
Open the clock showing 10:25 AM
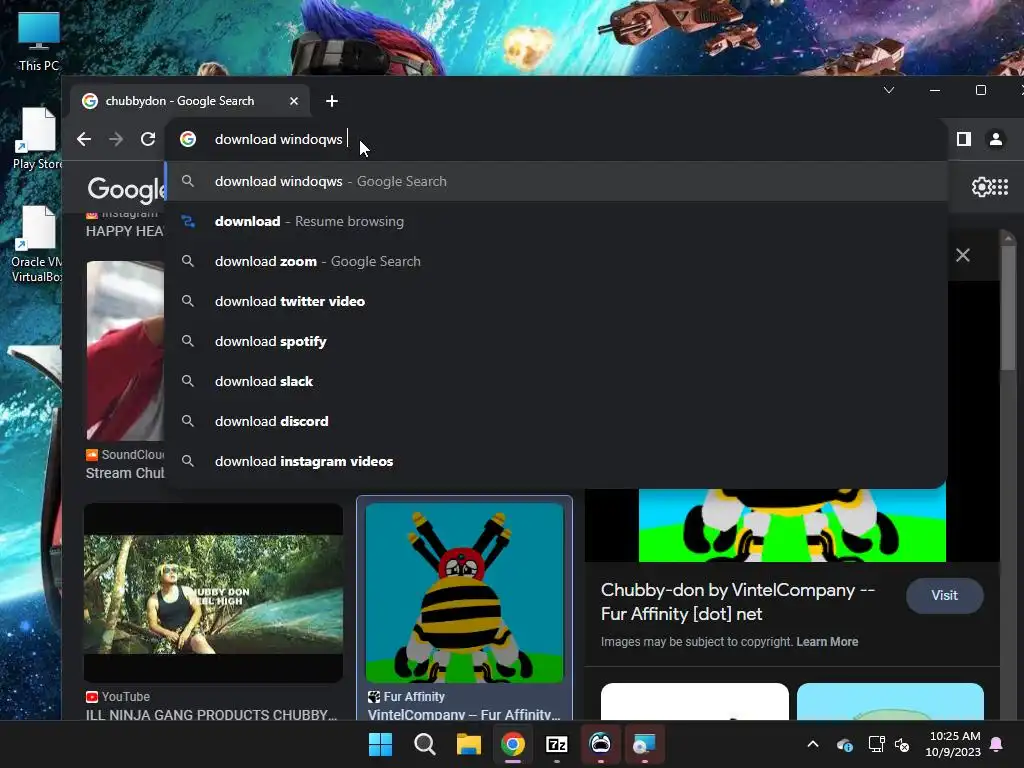[x=953, y=744]
